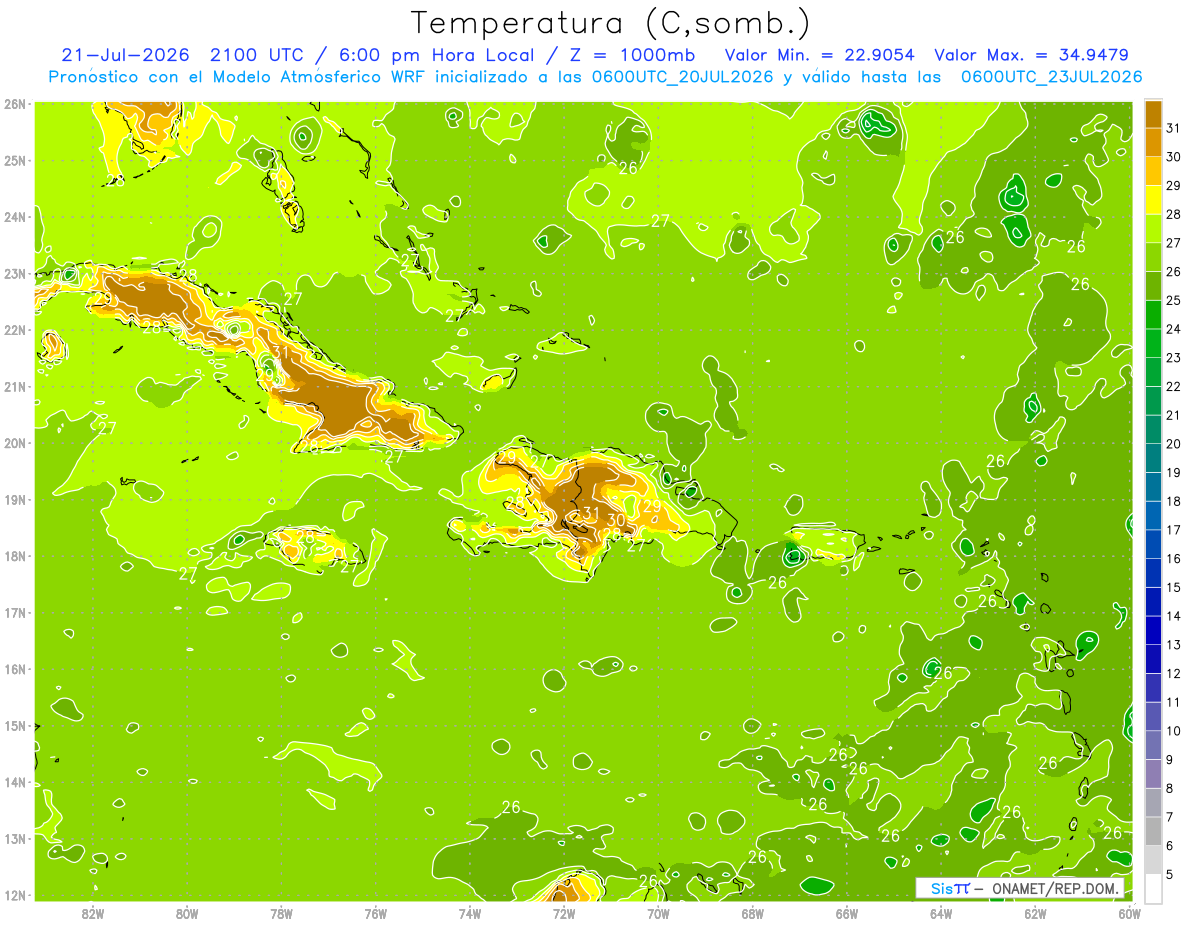The width and height of the screenshot is (1200, 927).
Task: Click the colorbar label '31'
Action: 1174,128
